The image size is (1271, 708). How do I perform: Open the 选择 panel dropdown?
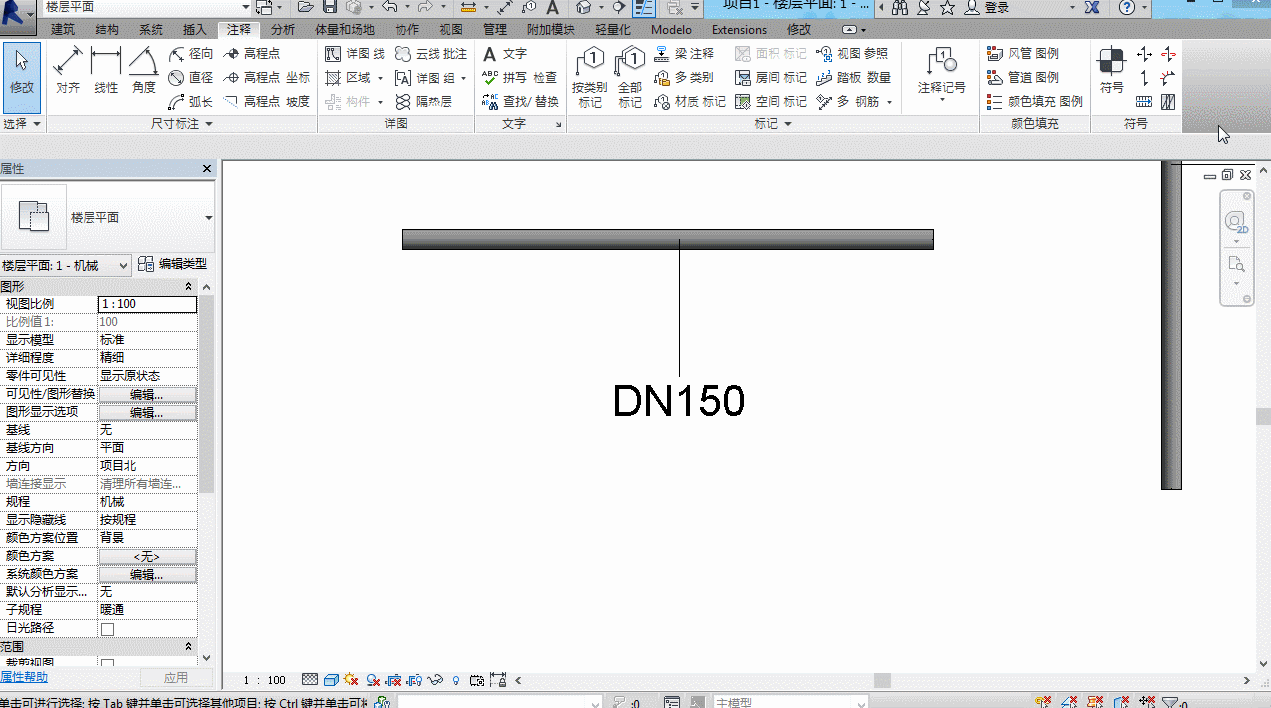click(22, 124)
